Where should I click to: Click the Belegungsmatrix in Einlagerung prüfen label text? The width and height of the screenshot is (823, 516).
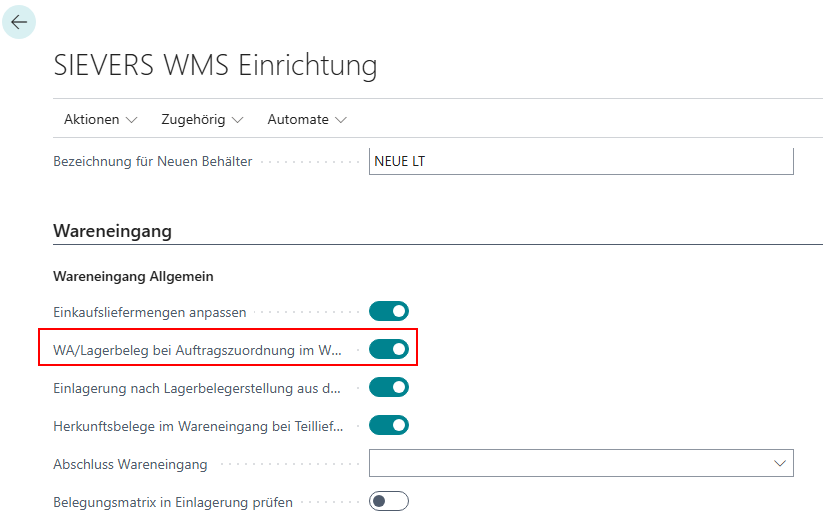point(172,502)
